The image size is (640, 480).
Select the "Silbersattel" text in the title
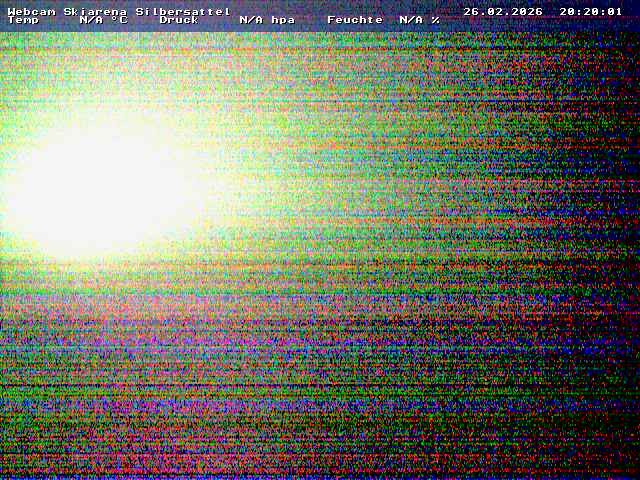coord(183,11)
